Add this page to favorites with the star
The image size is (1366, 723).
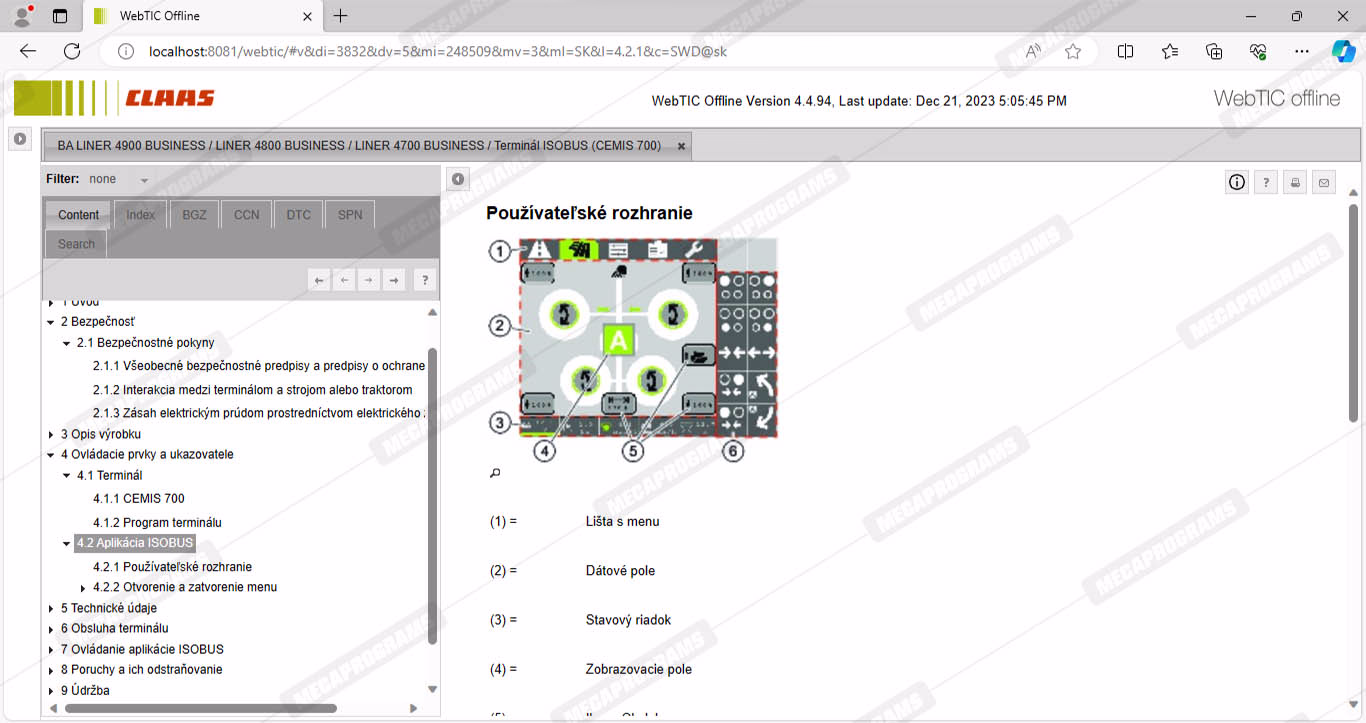[1073, 51]
